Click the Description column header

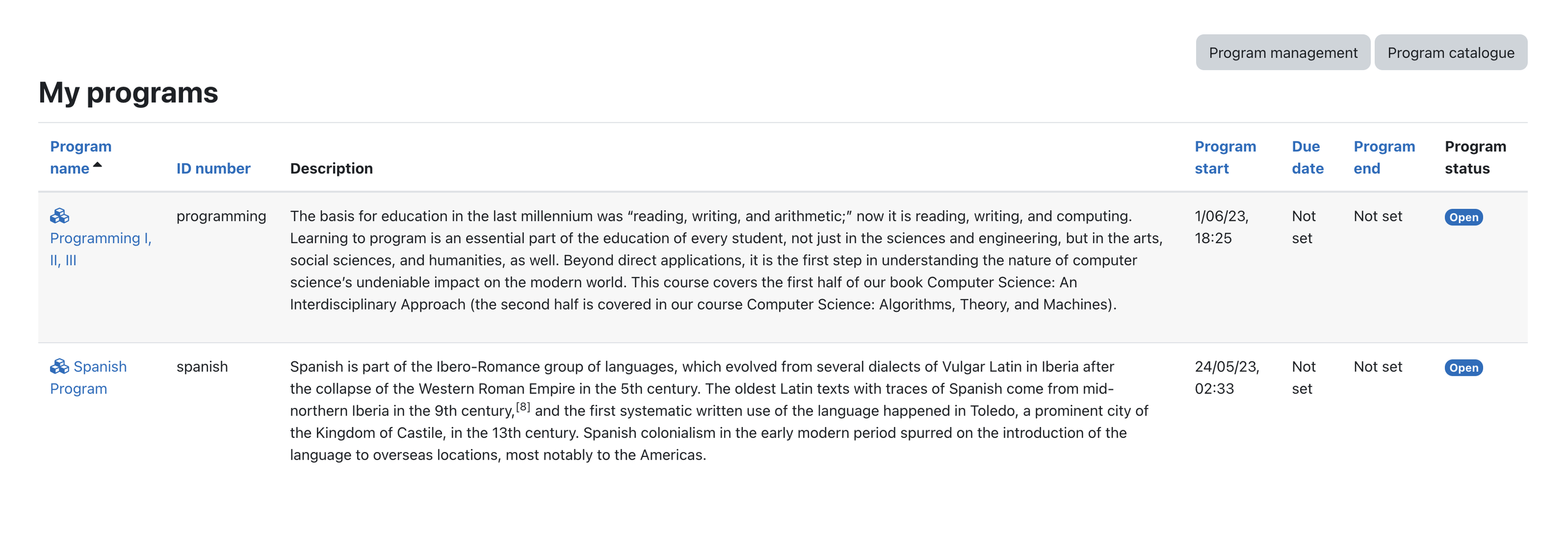click(331, 169)
